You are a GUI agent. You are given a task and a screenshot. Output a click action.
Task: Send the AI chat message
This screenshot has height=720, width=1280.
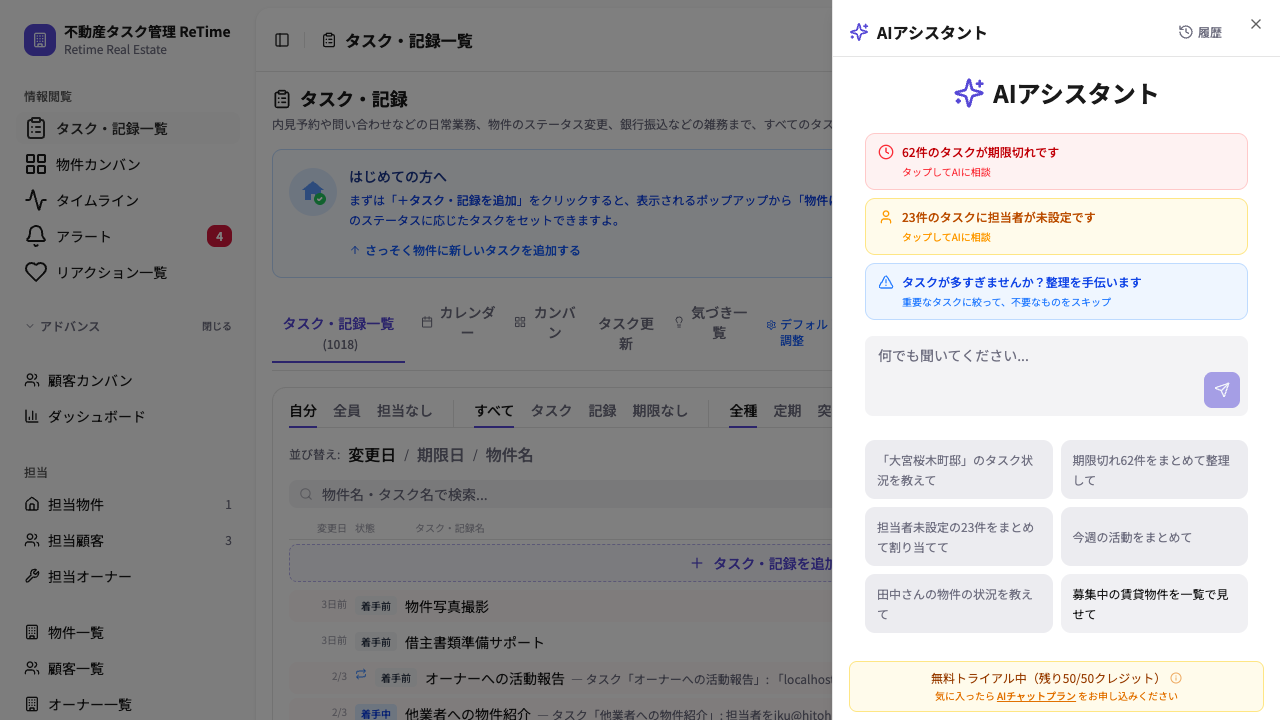click(1222, 390)
